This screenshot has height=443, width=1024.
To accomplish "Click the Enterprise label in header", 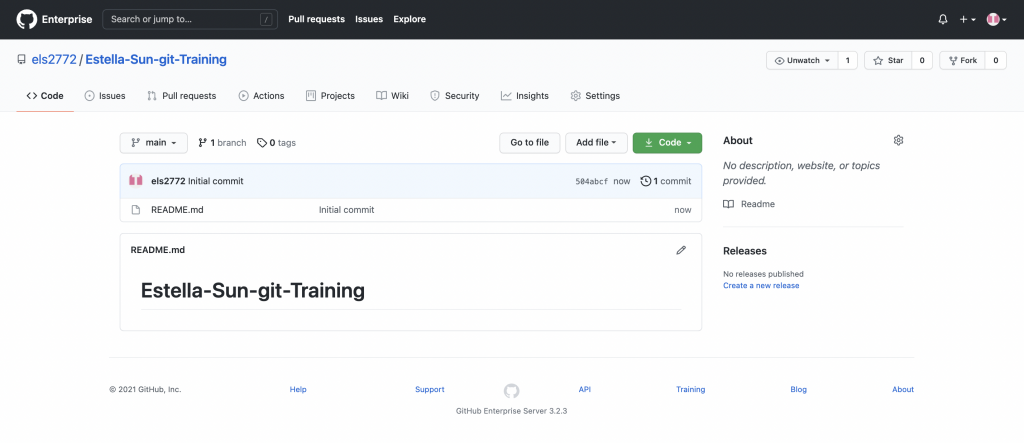I will (67, 19).
